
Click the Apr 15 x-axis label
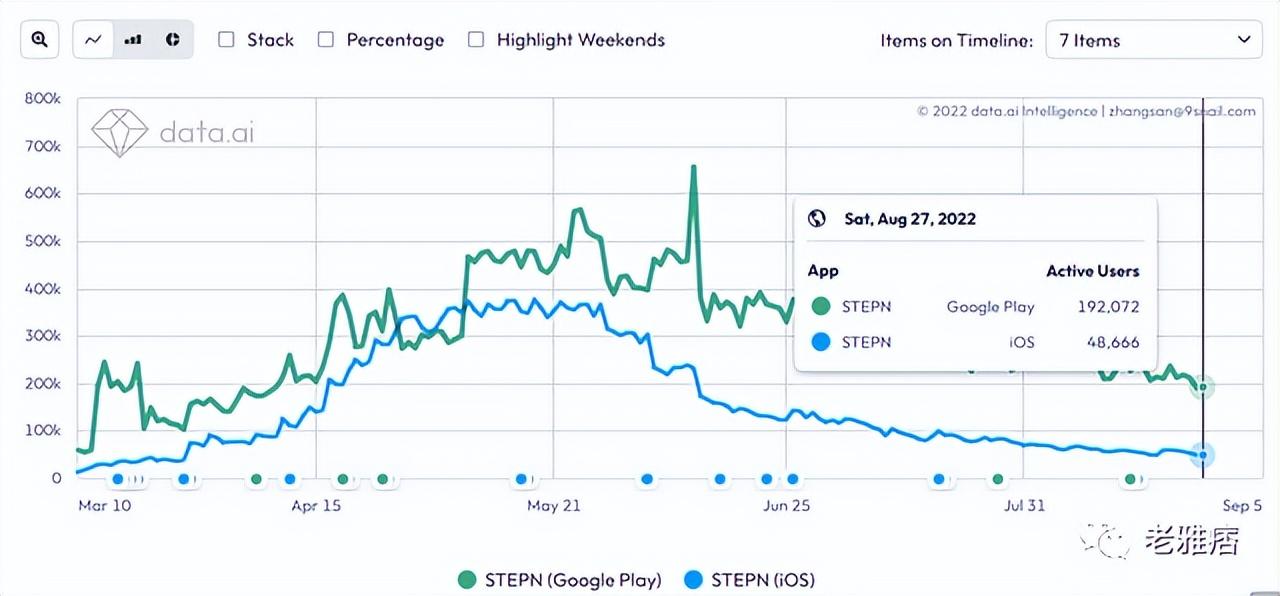[x=316, y=506]
